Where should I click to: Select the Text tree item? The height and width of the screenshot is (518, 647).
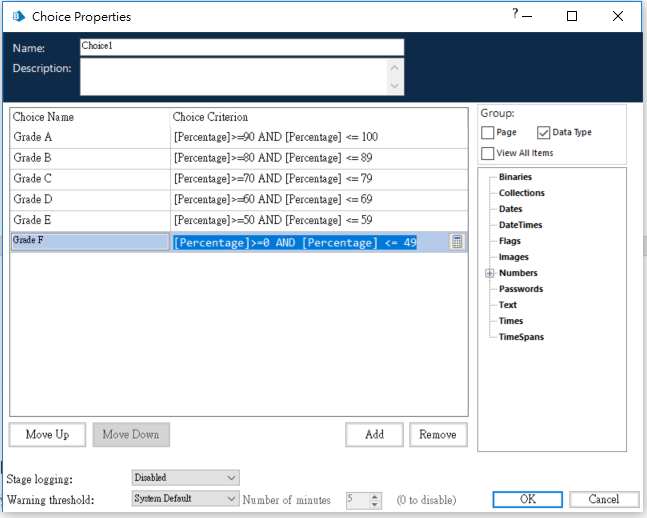click(x=508, y=305)
